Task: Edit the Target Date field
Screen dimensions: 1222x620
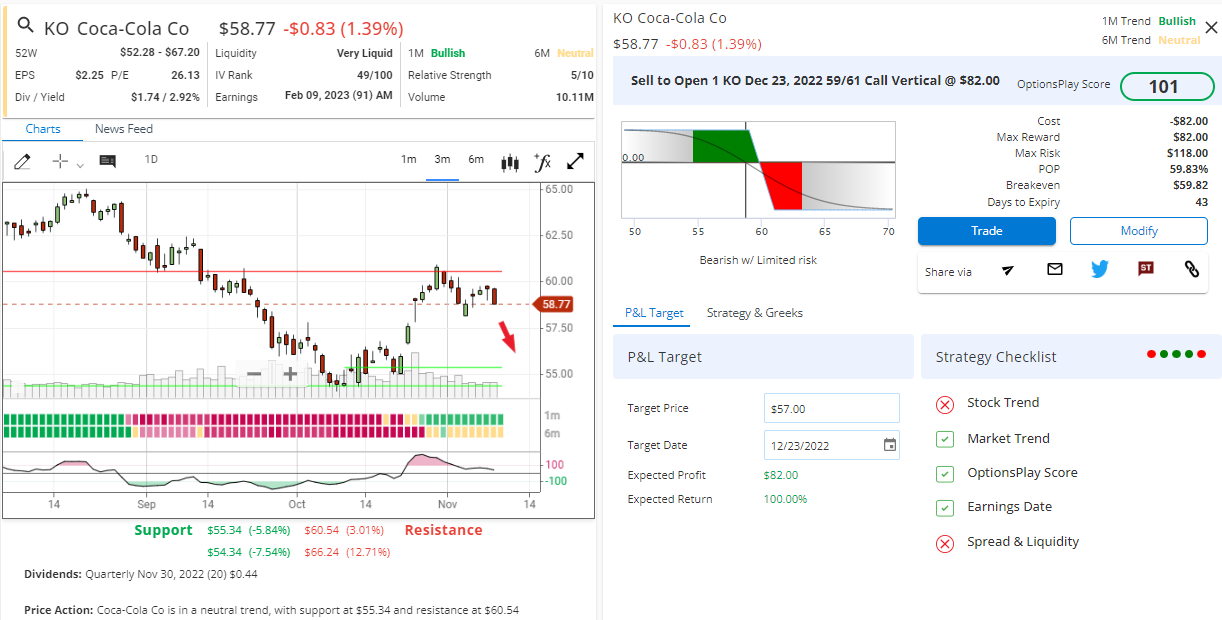Action: (831, 445)
